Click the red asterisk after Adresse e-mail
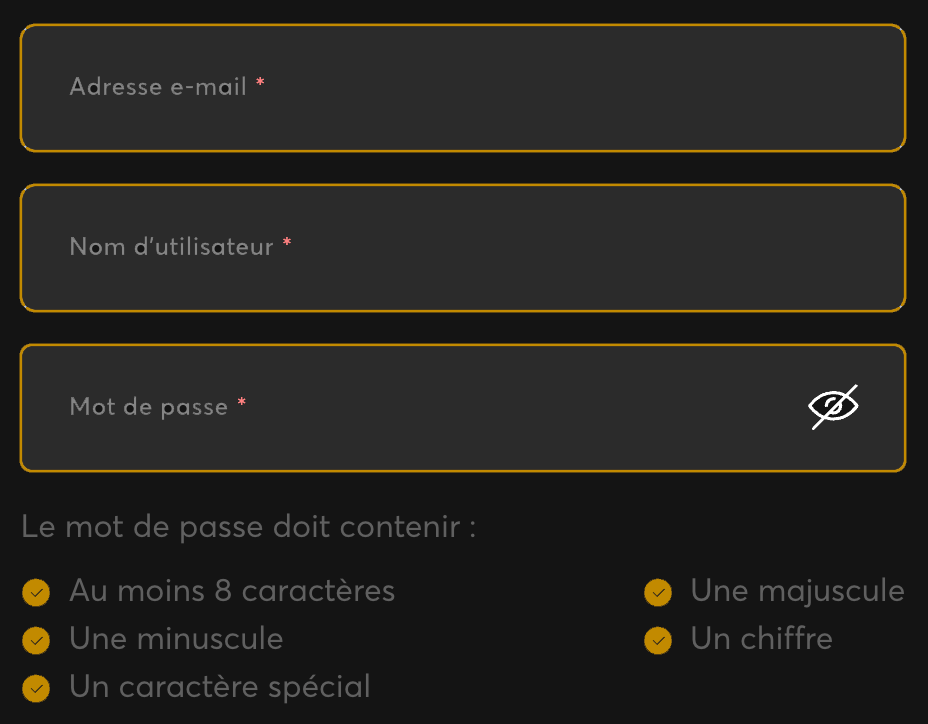 click(260, 82)
